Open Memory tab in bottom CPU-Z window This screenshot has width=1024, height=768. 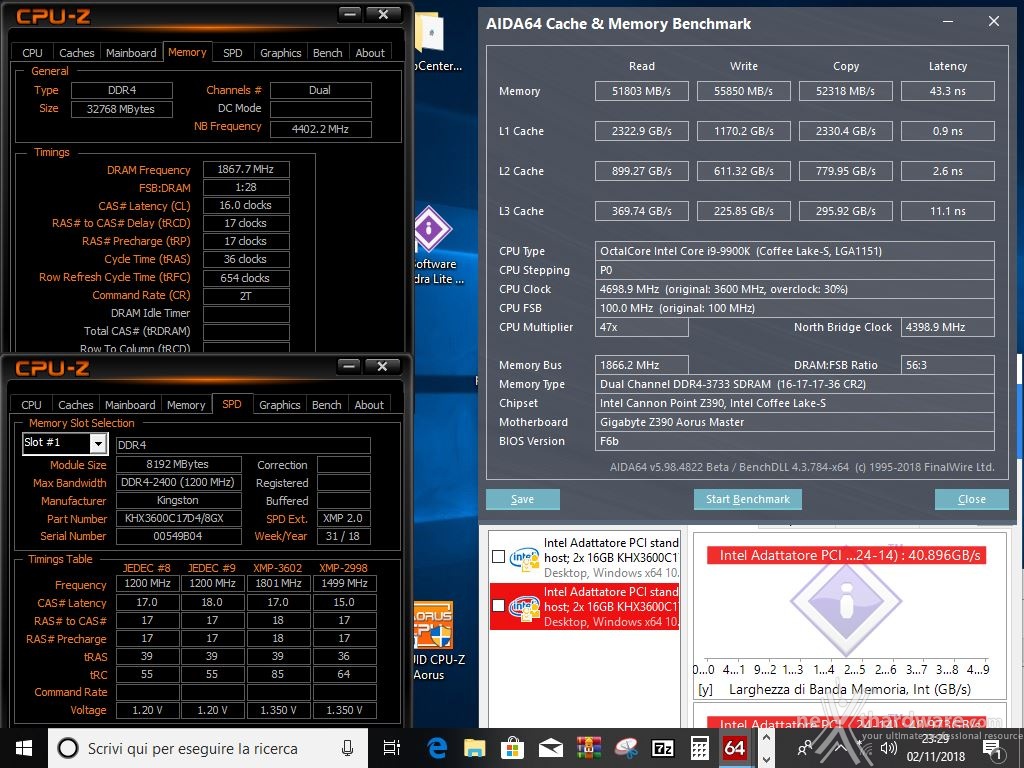[x=185, y=405]
